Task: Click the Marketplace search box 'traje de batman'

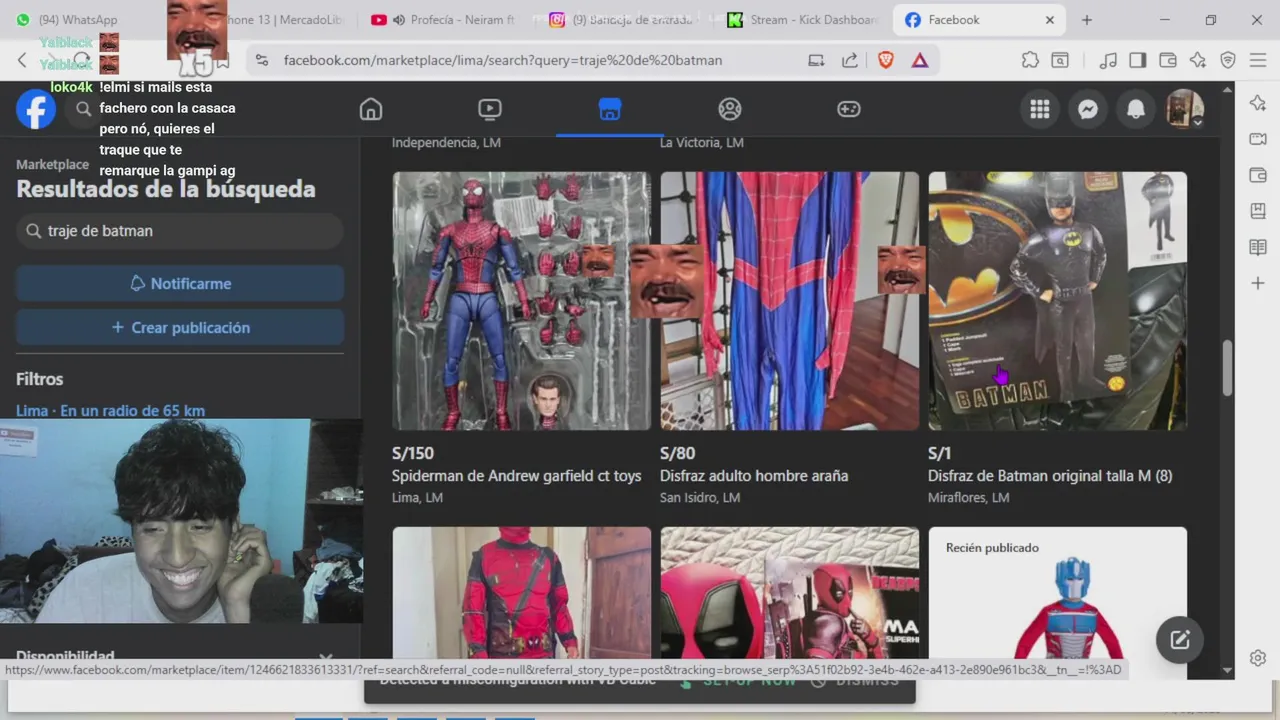Action: [x=180, y=231]
